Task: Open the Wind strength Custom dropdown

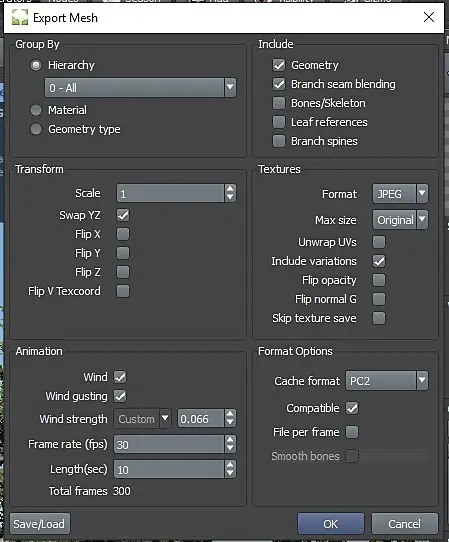Action: pyautogui.click(x=142, y=419)
